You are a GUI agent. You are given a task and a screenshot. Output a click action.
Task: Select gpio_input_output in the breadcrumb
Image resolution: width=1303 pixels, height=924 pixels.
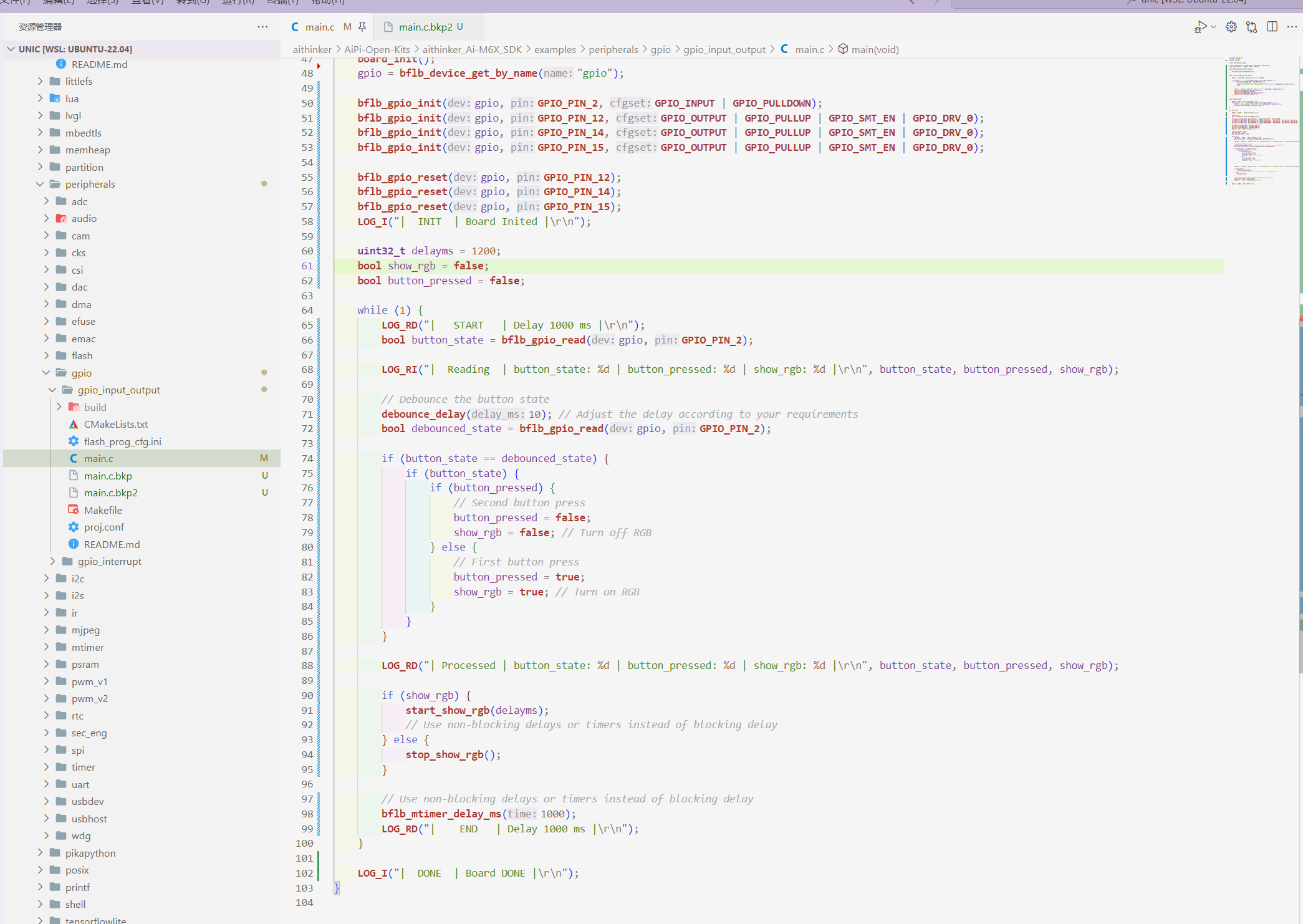tap(724, 49)
